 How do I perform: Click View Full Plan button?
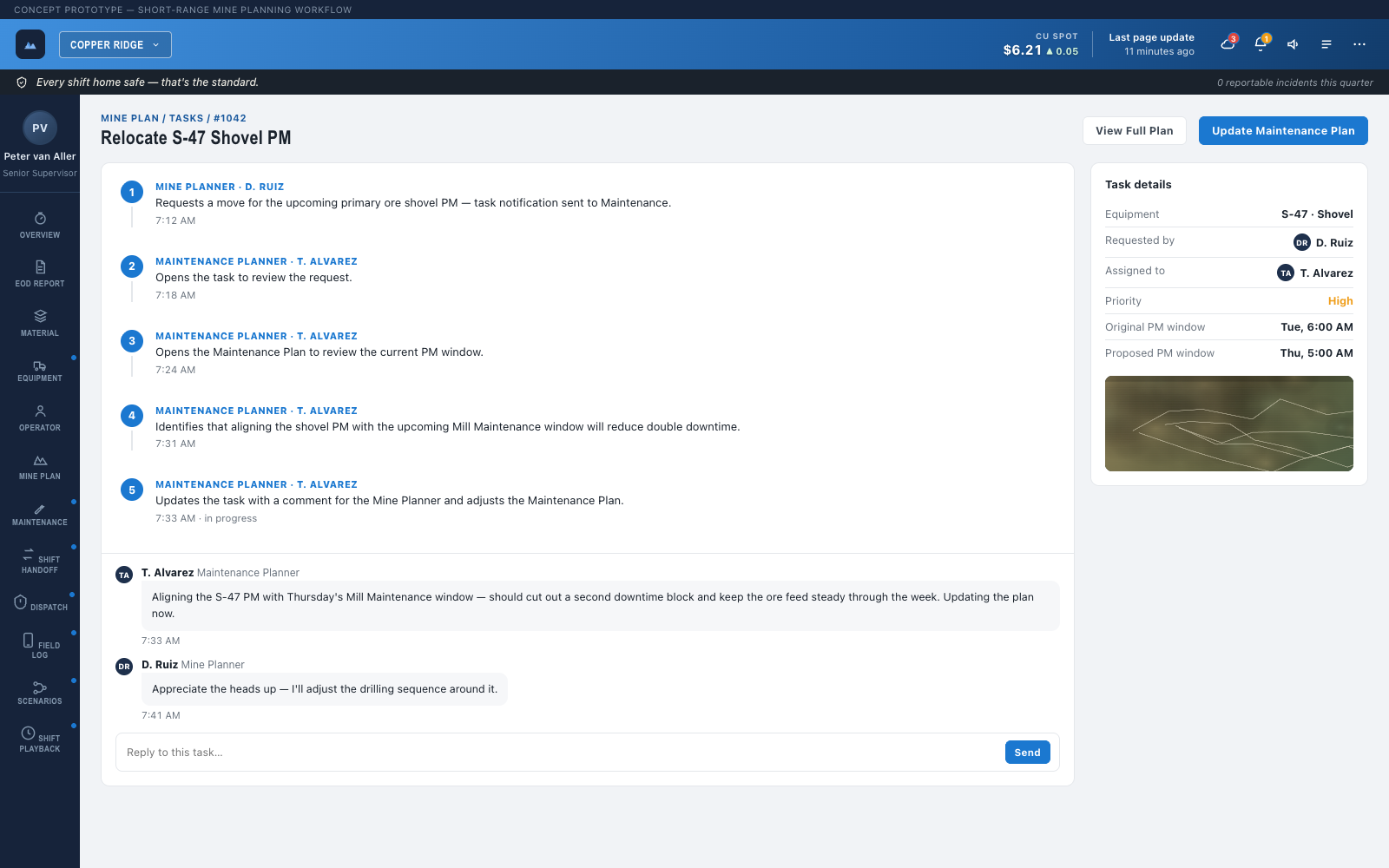tap(1134, 131)
